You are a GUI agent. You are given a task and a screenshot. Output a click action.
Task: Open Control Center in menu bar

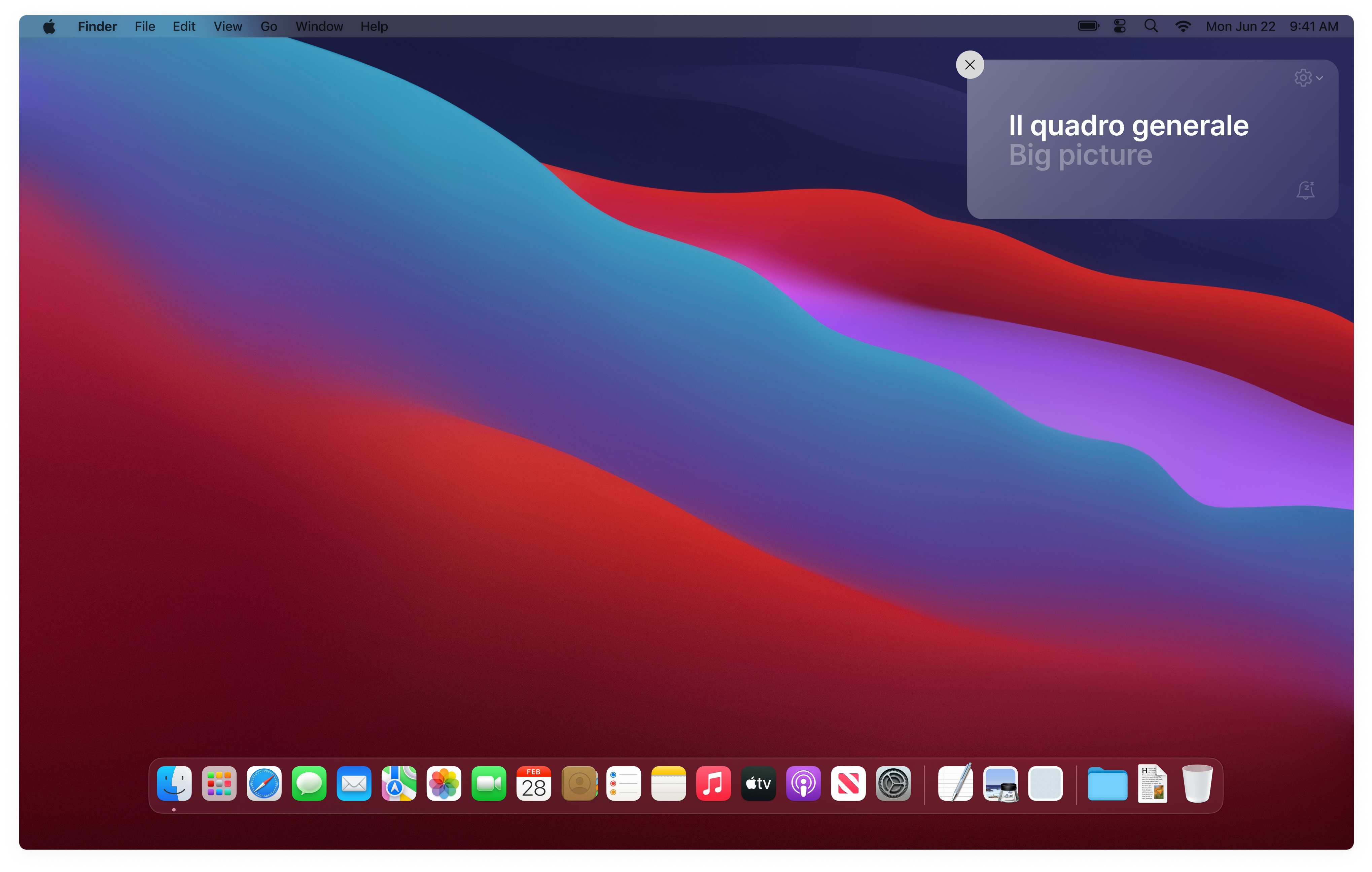click(1120, 26)
